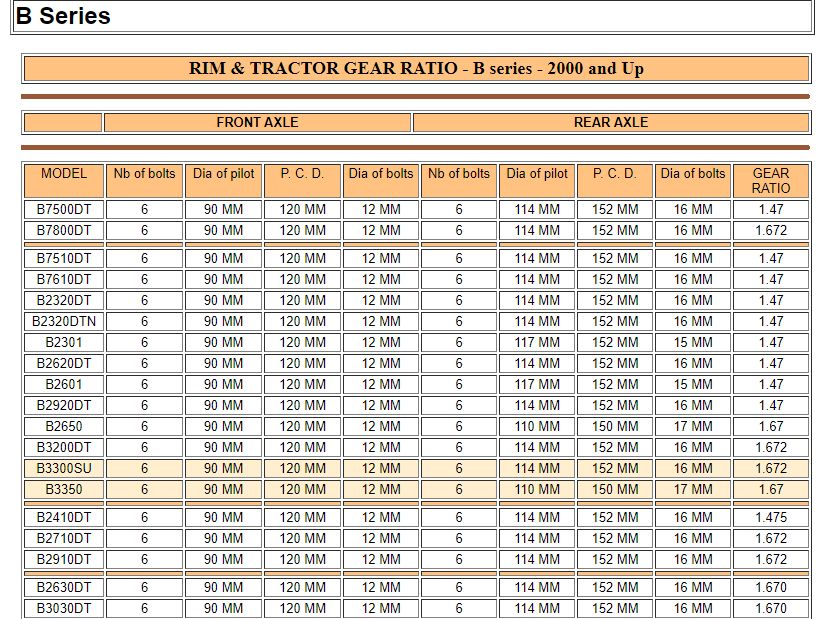822x619 pixels.
Task: Select model cell B7610DT
Action: coord(64,279)
